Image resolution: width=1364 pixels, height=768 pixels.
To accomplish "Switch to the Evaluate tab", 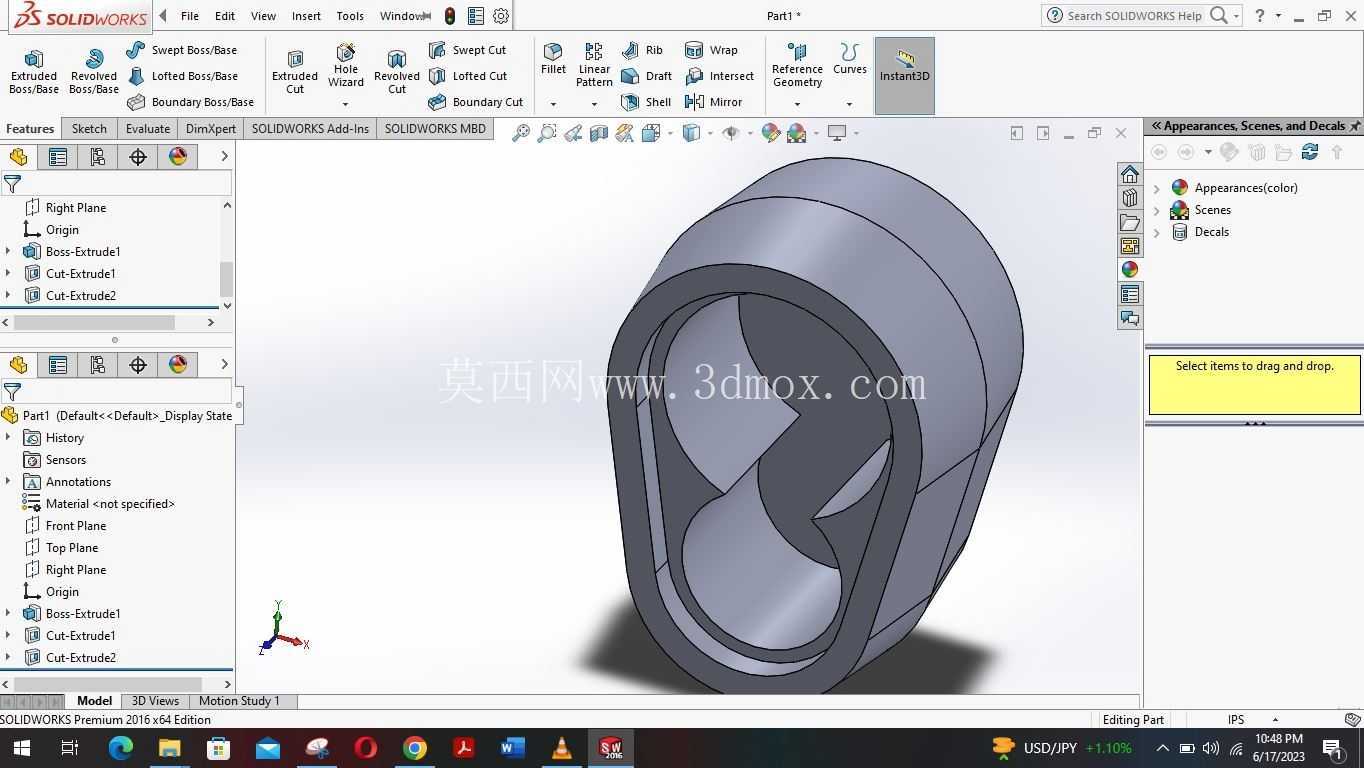I will [x=148, y=129].
